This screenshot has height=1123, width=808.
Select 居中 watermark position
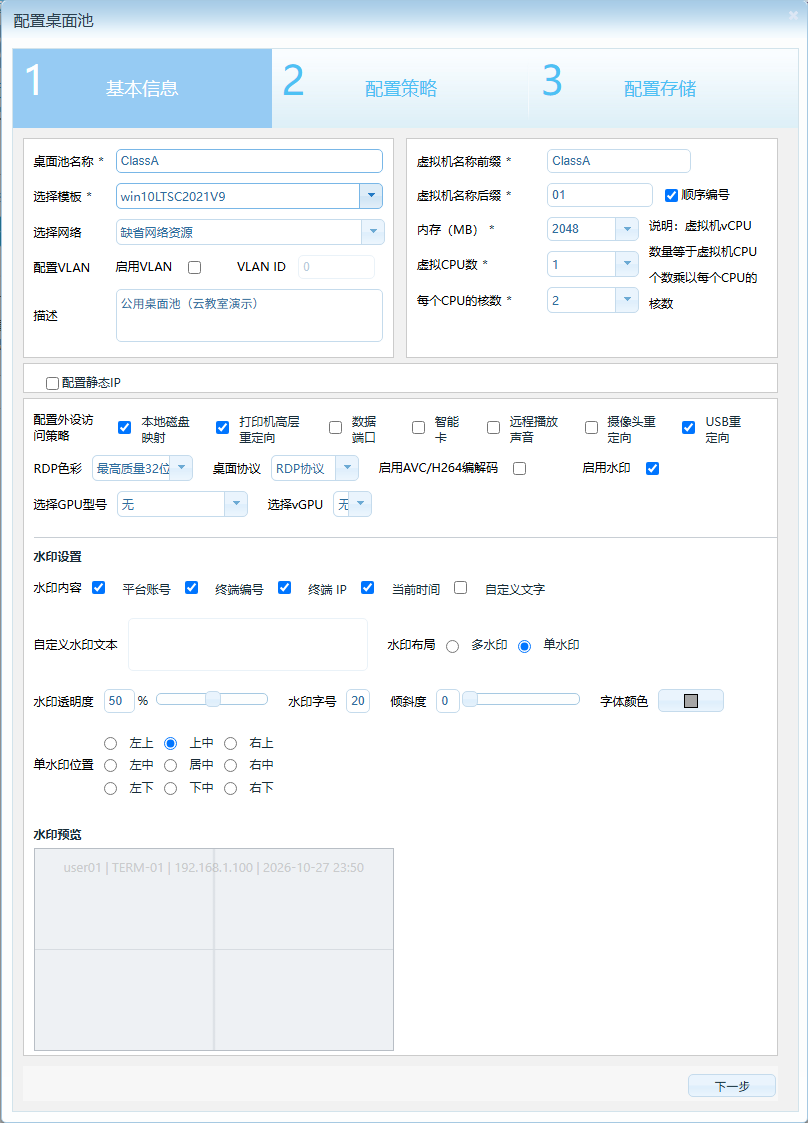pos(170,766)
